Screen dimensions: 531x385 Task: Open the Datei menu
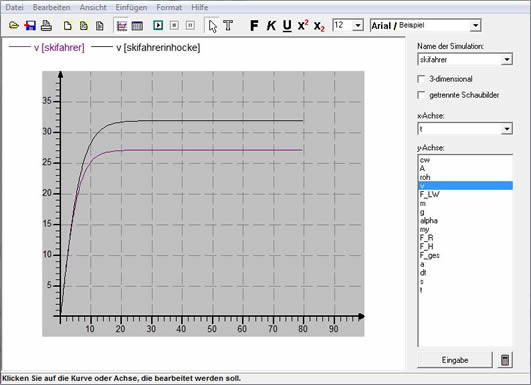pos(14,7)
